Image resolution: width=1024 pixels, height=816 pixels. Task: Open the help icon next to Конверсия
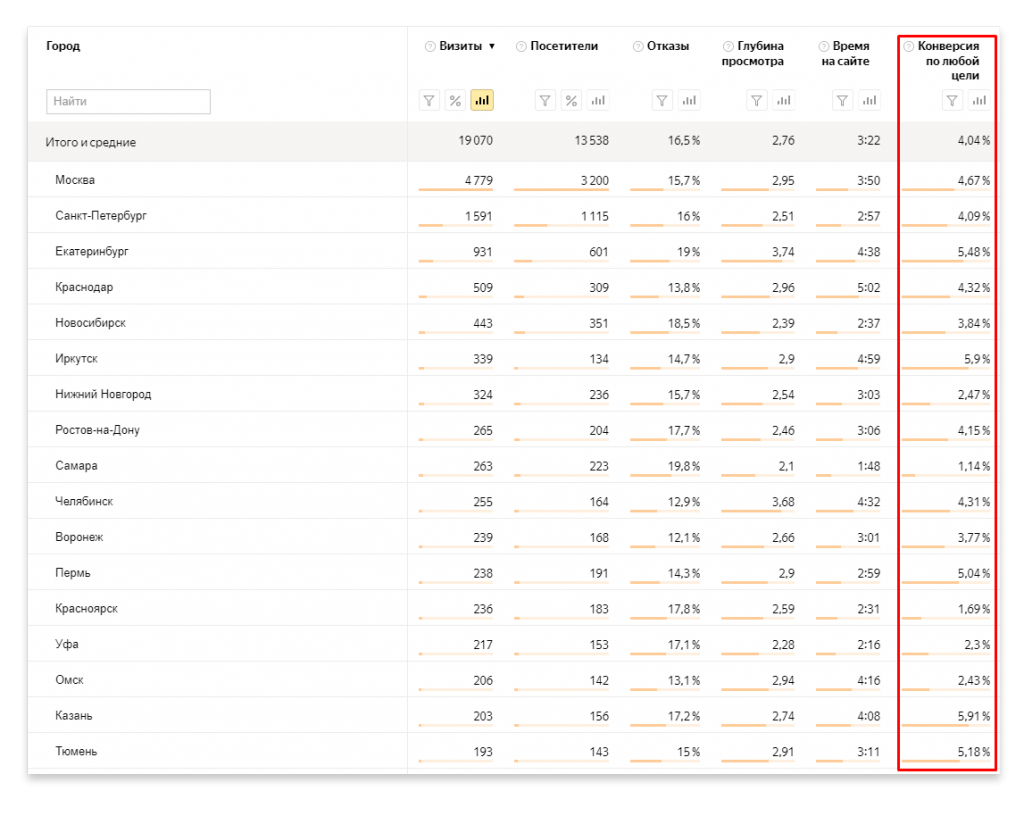(908, 46)
